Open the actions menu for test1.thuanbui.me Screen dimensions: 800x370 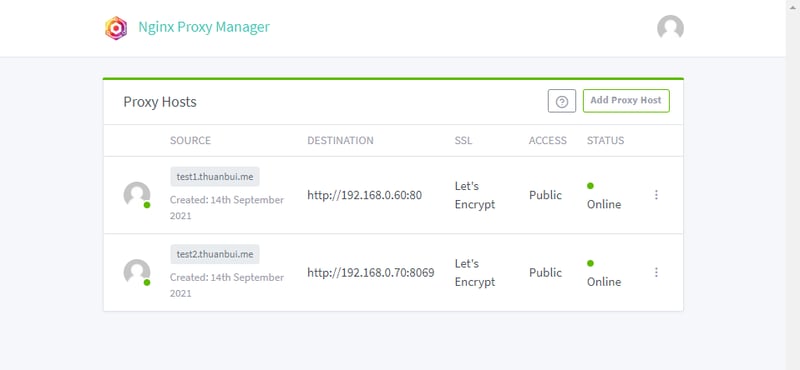656,195
